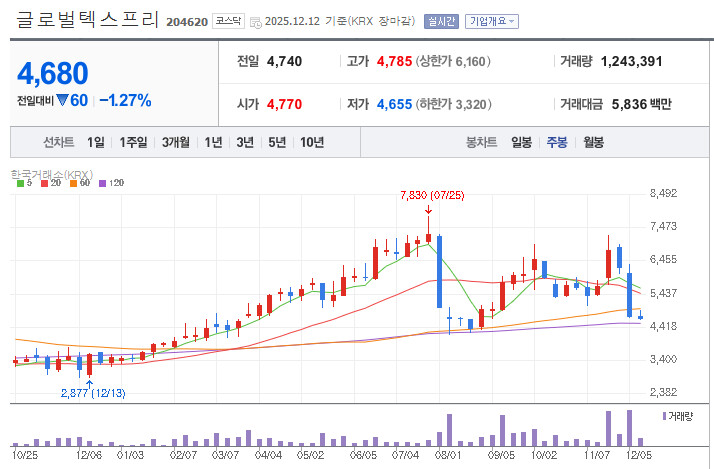Click the 한국거래소(KRX) chart label
This screenshot has width=714, height=469.
[x=51, y=174]
